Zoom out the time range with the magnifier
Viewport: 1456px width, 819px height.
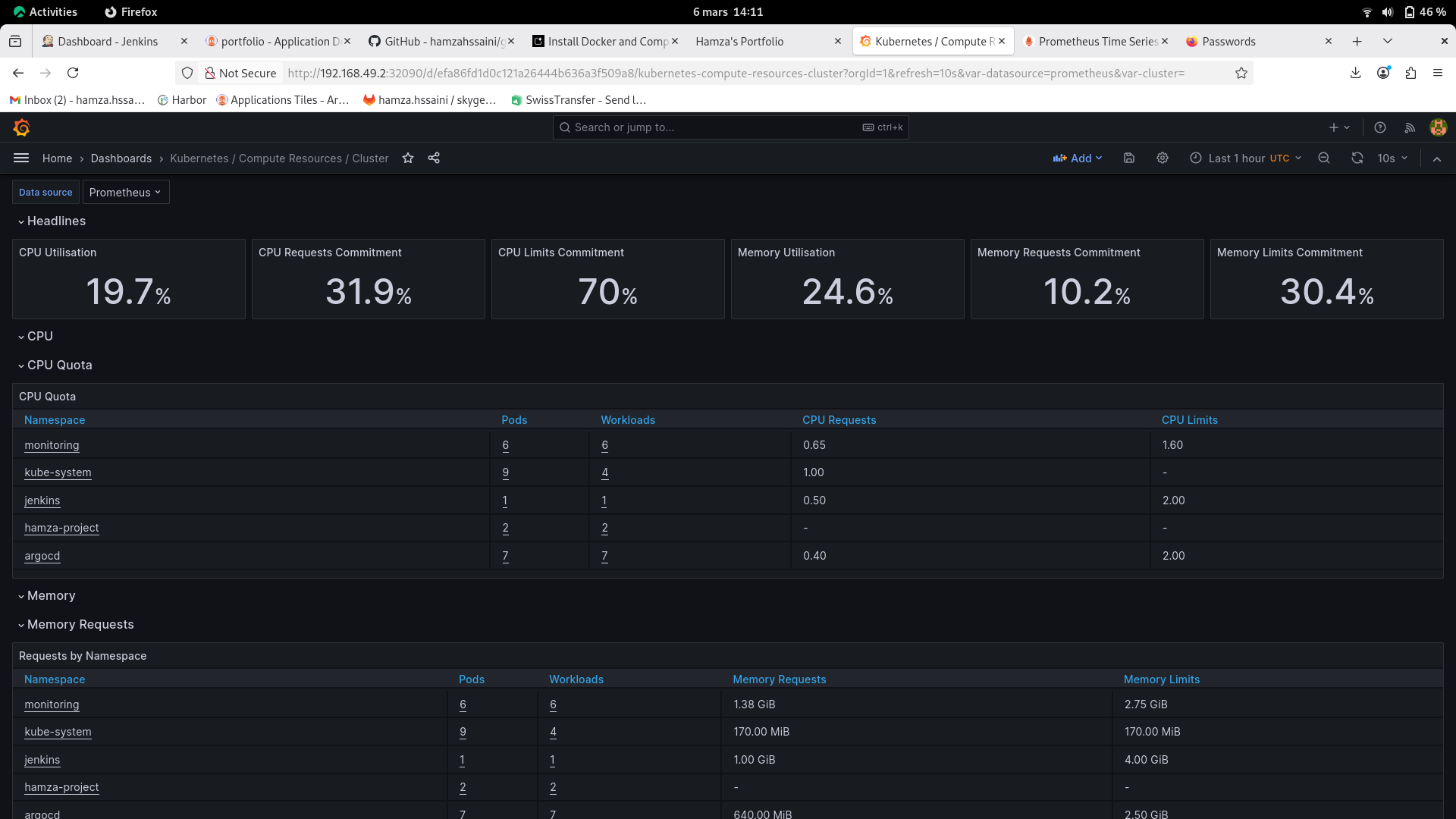pyautogui.click(x=1324, y=158)
